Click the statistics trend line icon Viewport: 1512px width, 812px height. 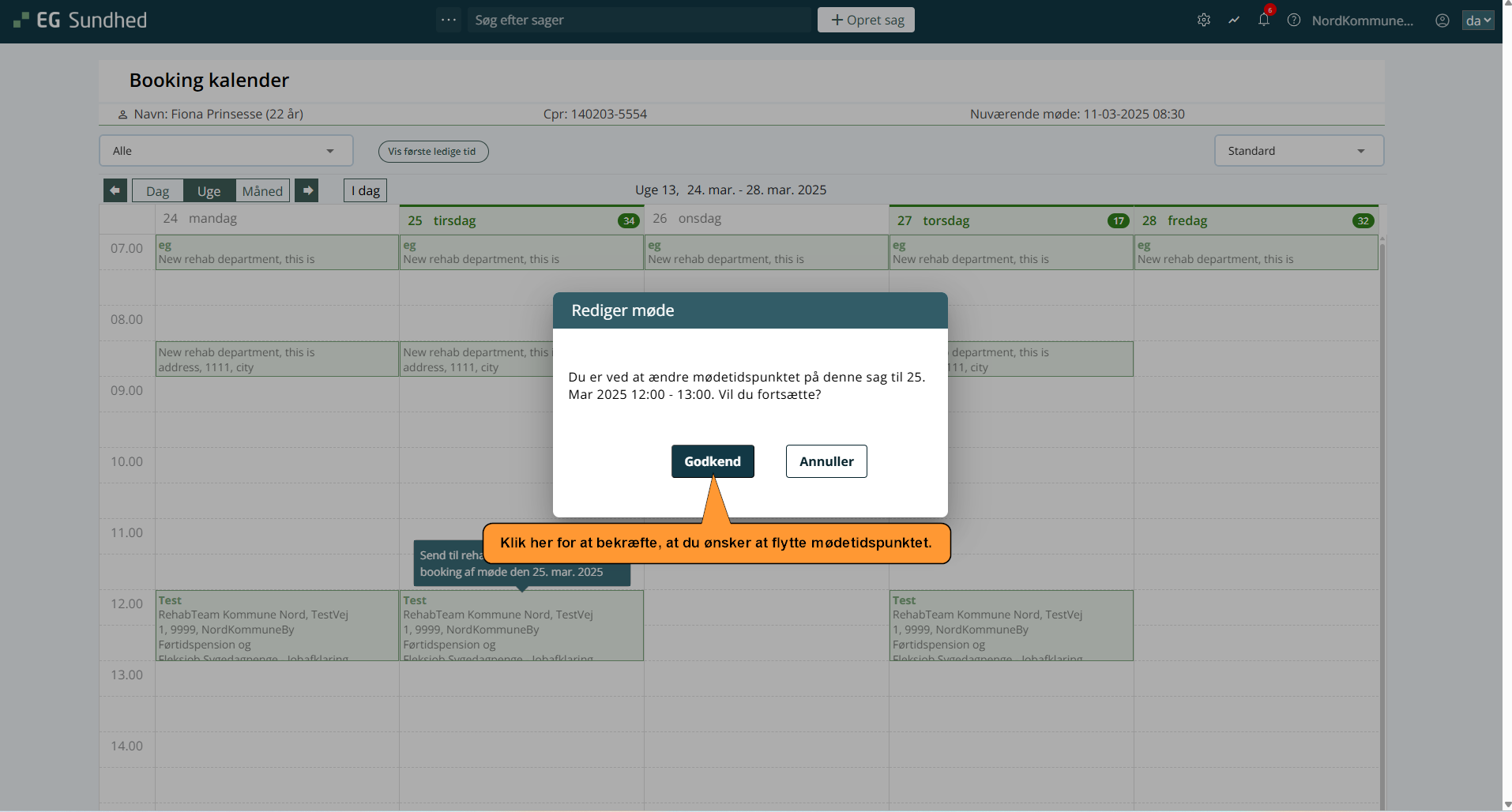tap(1233, 21)
